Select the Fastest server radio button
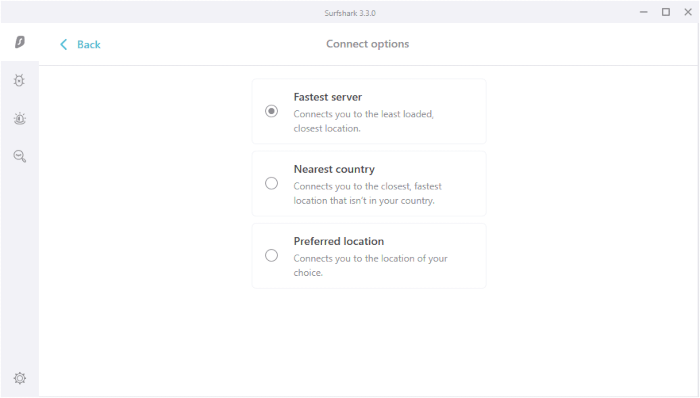Screen dimensions: 700x398 tap(271, 111)
